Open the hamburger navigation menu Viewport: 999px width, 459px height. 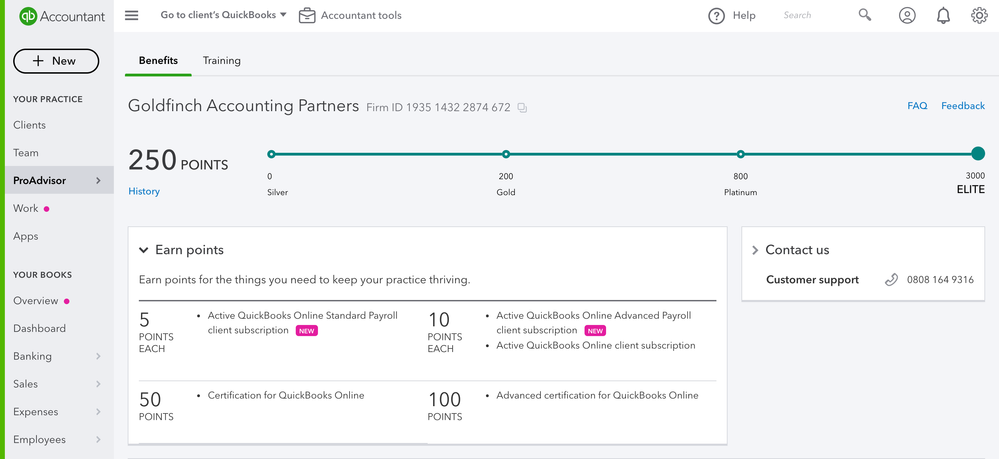(132, 16)
